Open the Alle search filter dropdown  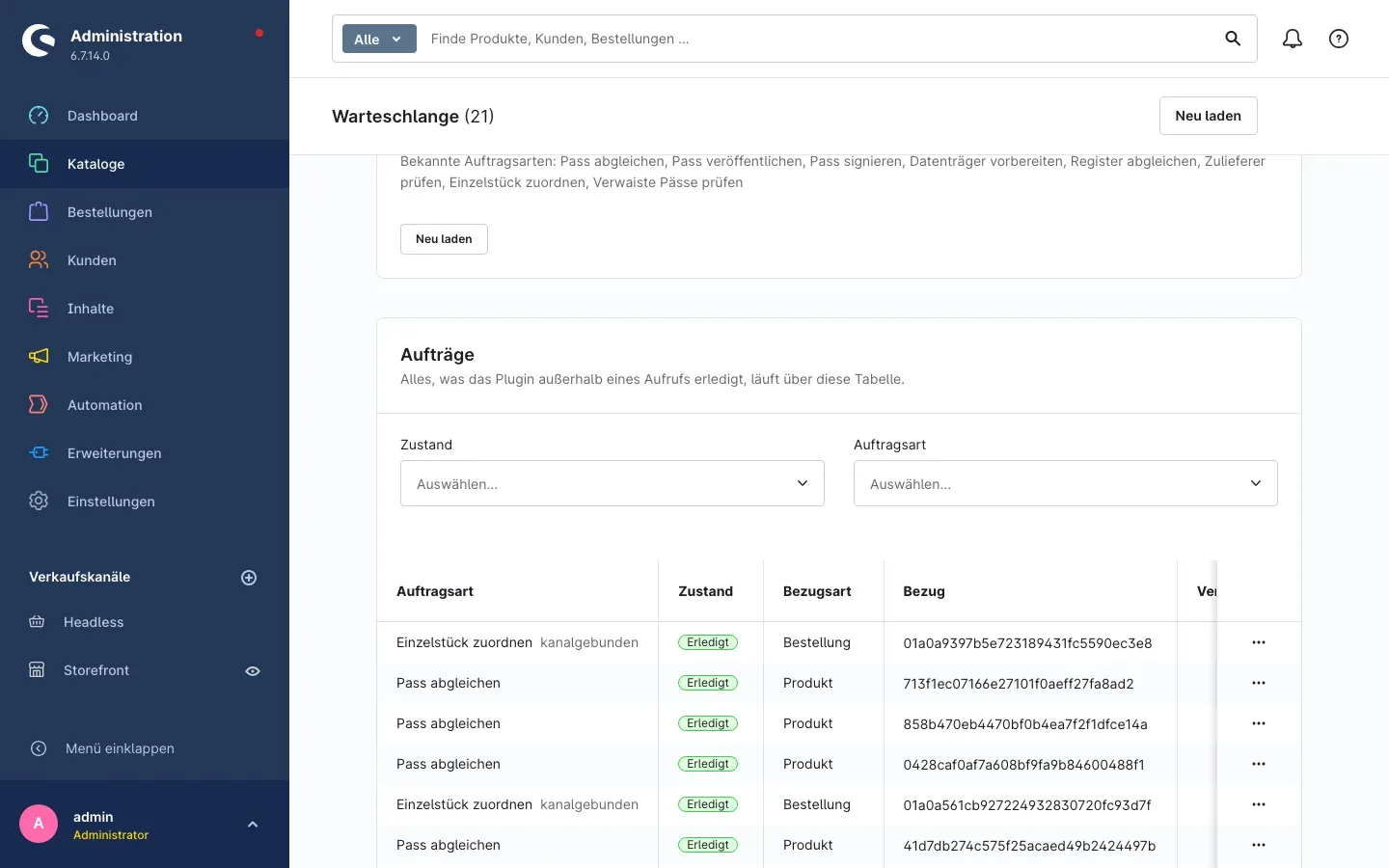379,39
